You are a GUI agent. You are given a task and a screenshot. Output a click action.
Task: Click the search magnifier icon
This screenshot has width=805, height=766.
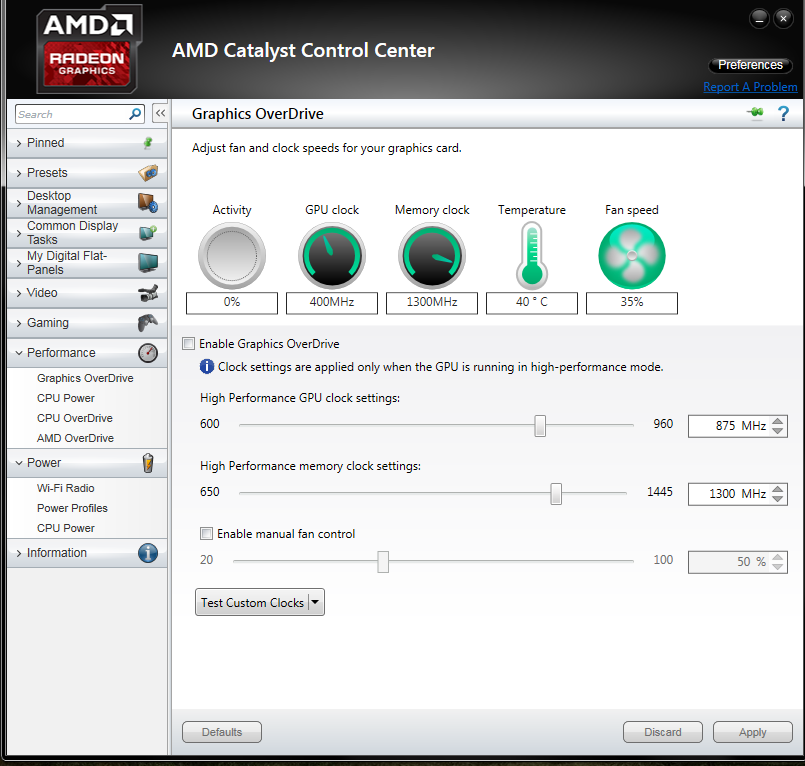tap(135, 114)
